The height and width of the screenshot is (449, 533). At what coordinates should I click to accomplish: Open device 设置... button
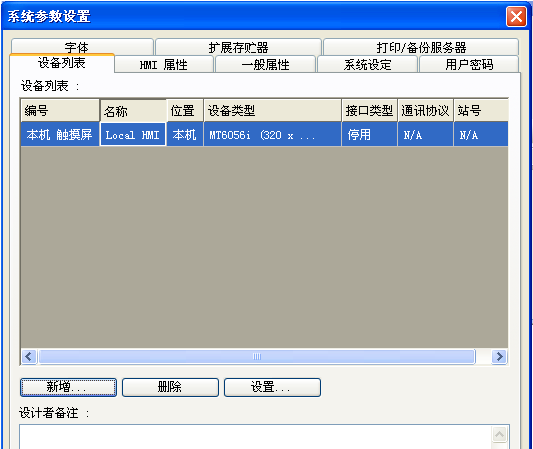click(272, 387)
